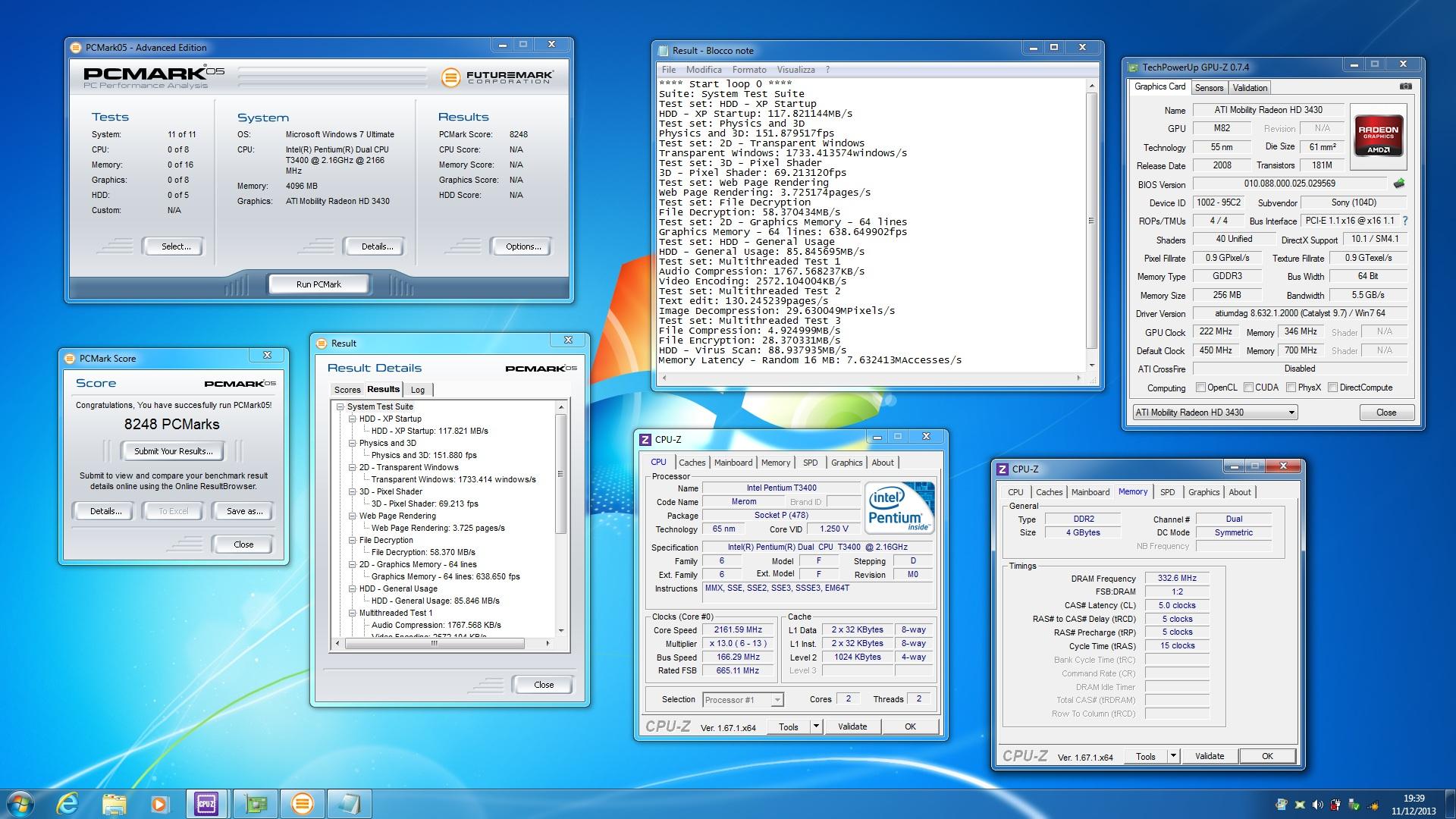The height and width of the screenshot is (819, 1456).
Task: Open the Processor #1 selection dropdown
Action: (x=742, y=700)
